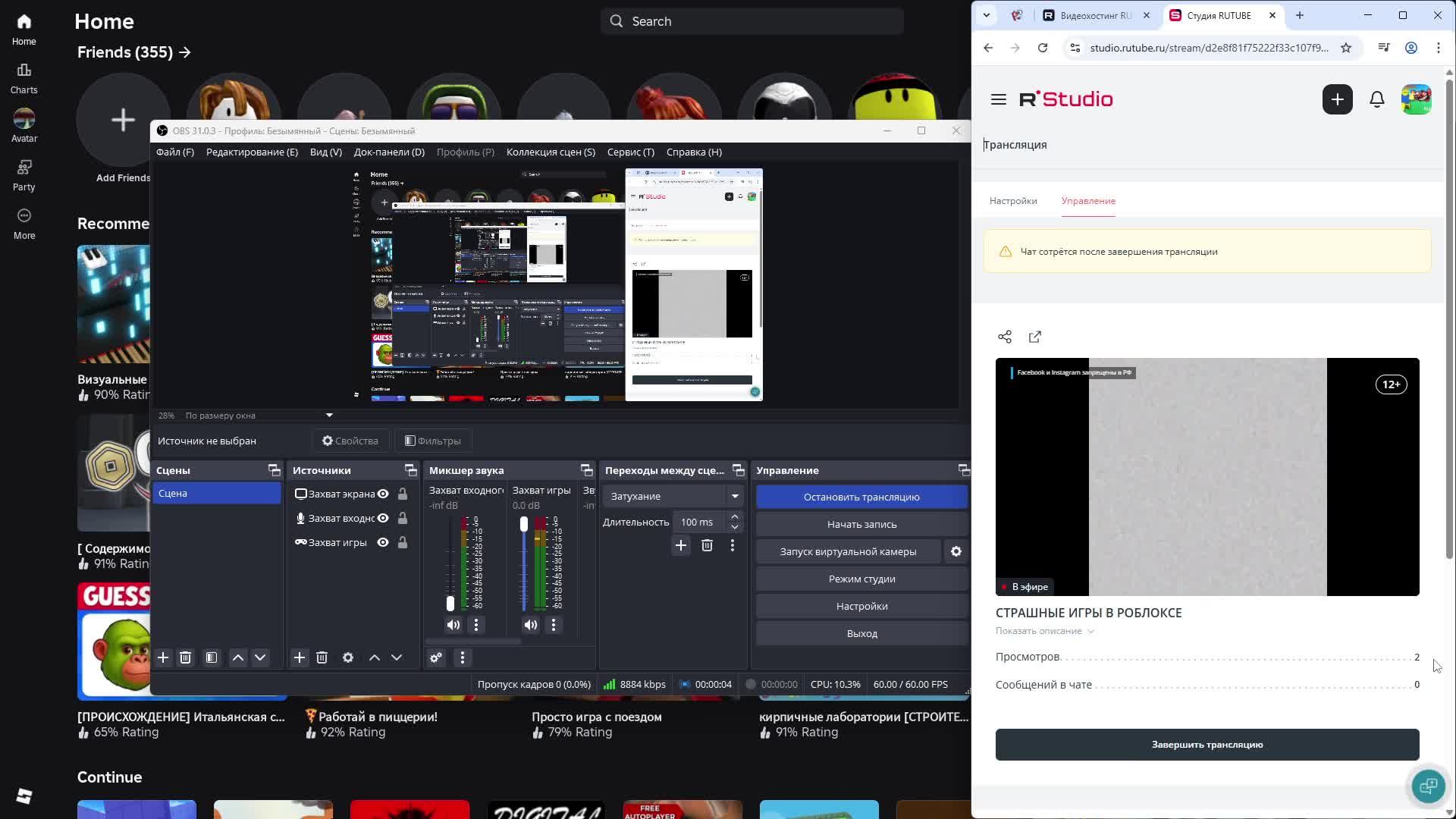Open Chrome tab search dropdown arrow
1456x819 pixels.
(x=987, y=15)
